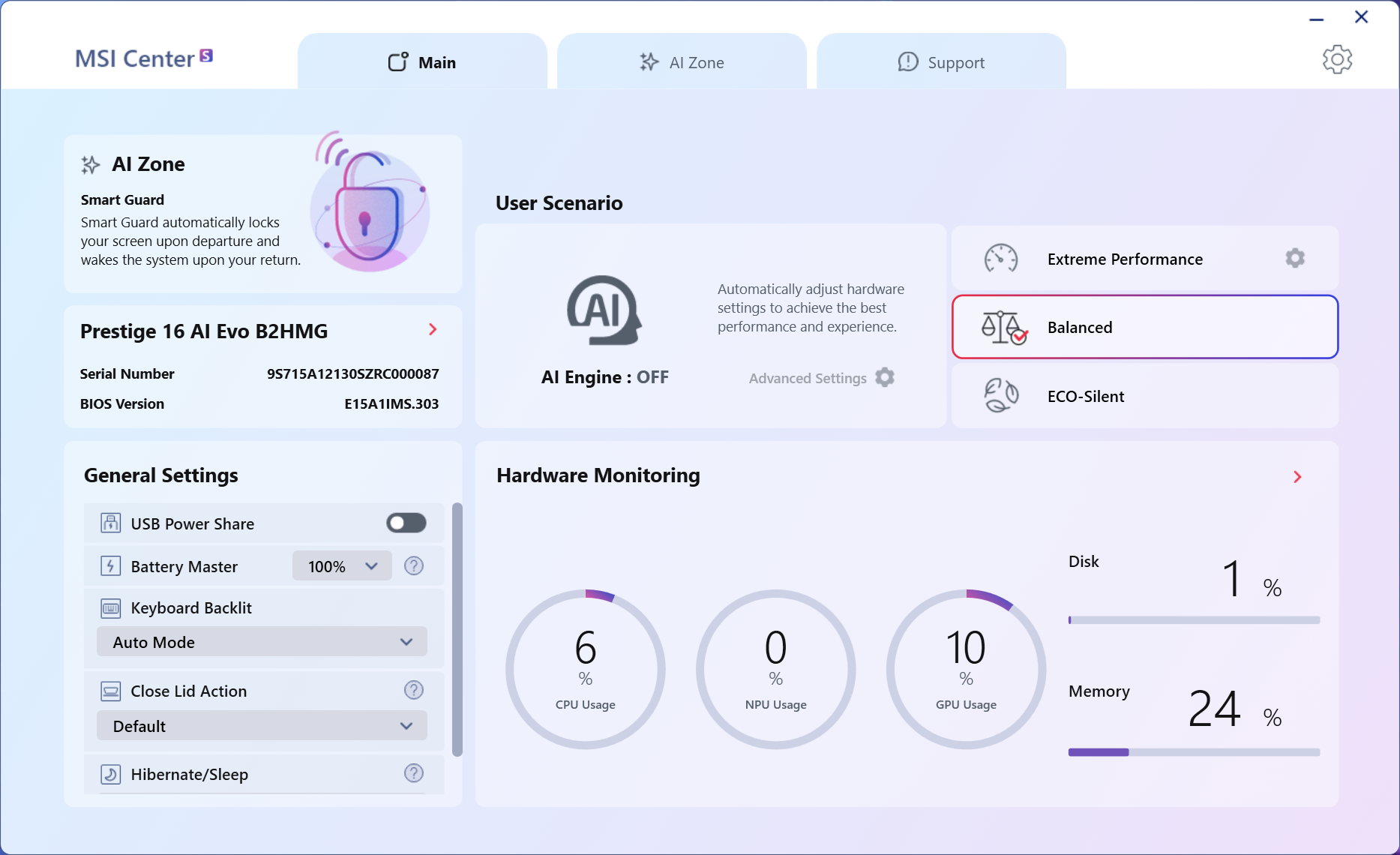
Task: Click the Hardware Monitoring heading
Action: (x=598, y=475)
